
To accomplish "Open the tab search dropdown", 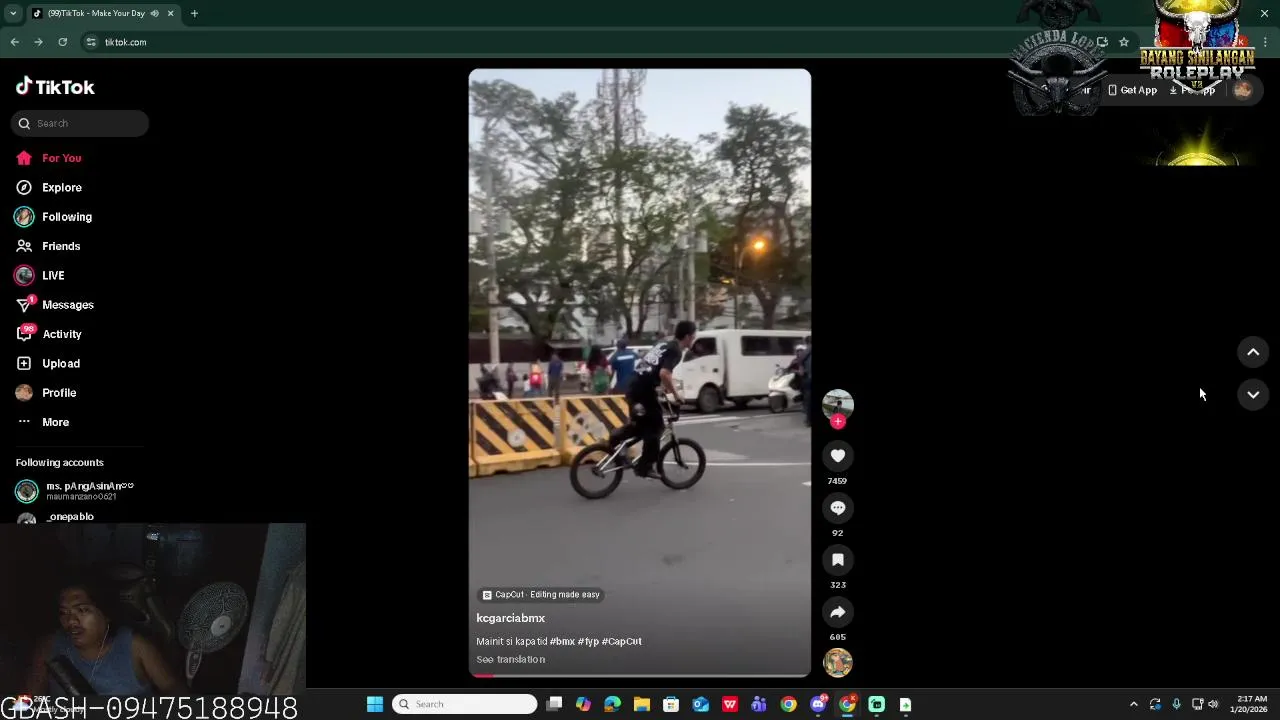I will 12,13.
